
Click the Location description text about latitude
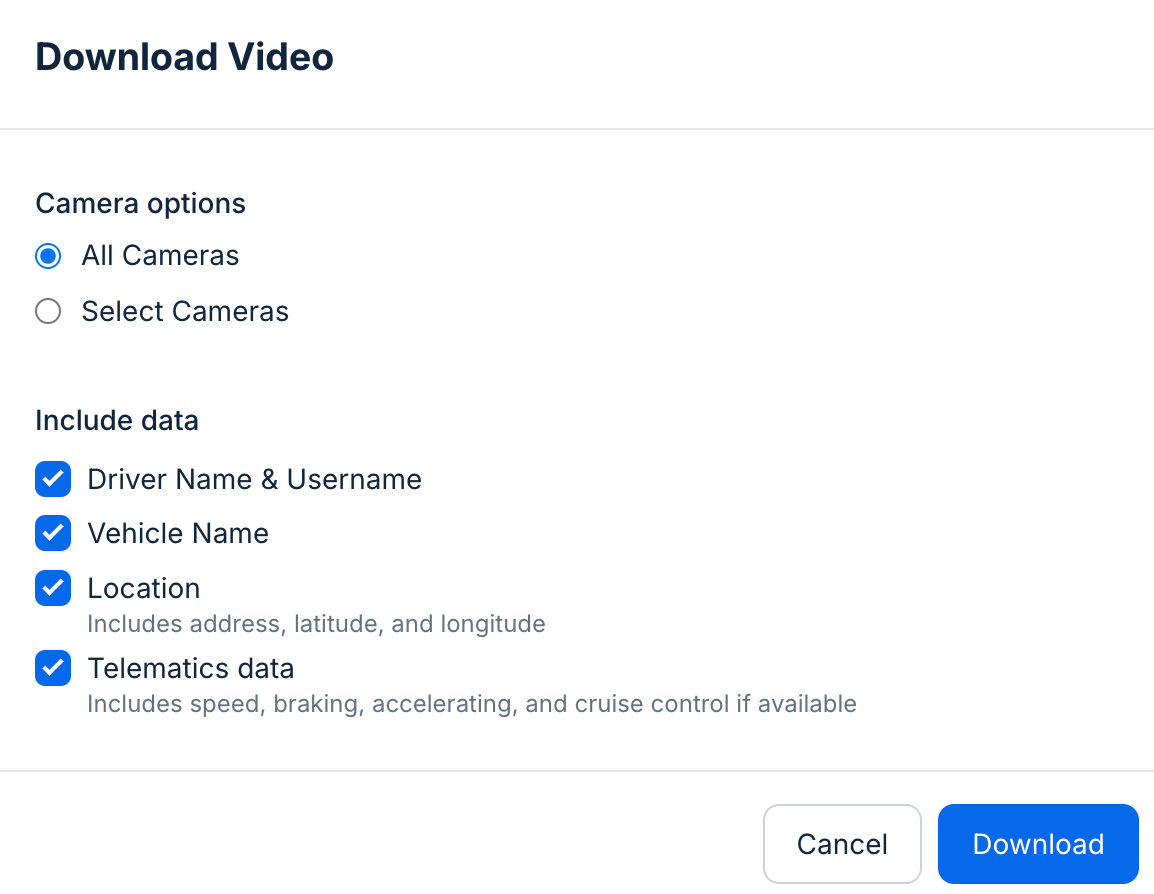[317, 623]
